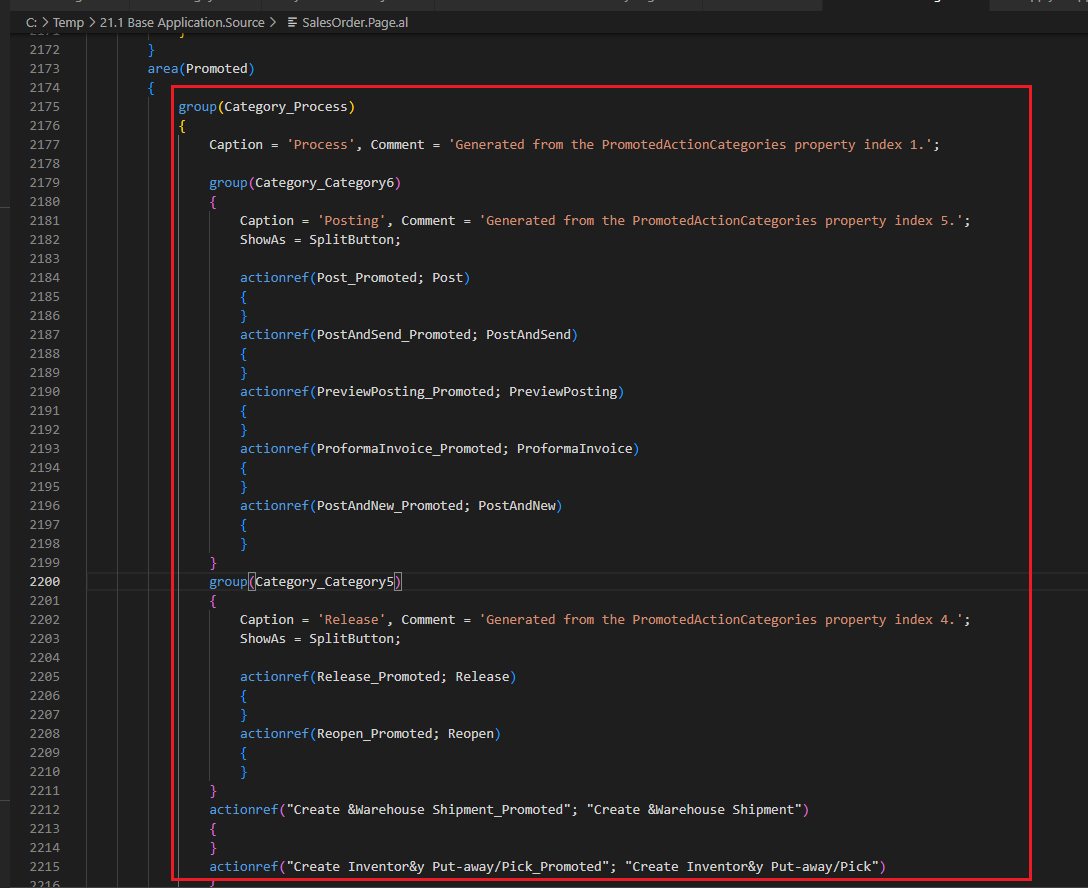This screenshot has width=1088, height=888.
Task: Open the SalesOrder.Page.al breadcrumb
Action: (x=354, y=22)
